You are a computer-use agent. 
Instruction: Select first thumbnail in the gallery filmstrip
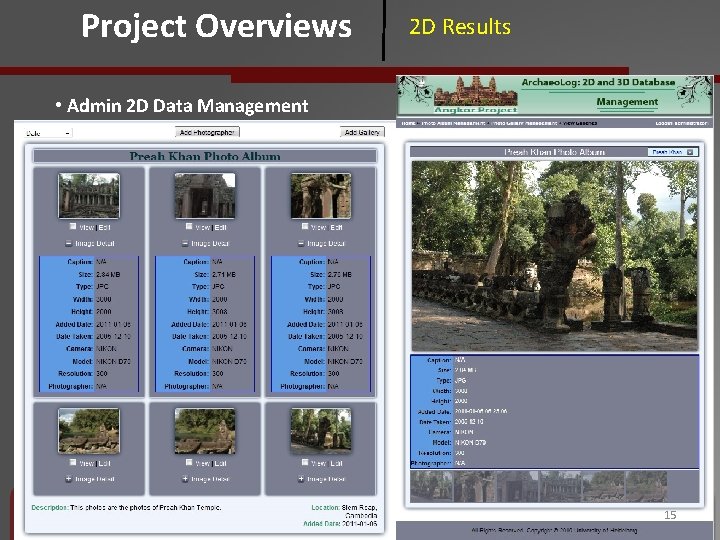click(431, 487)
